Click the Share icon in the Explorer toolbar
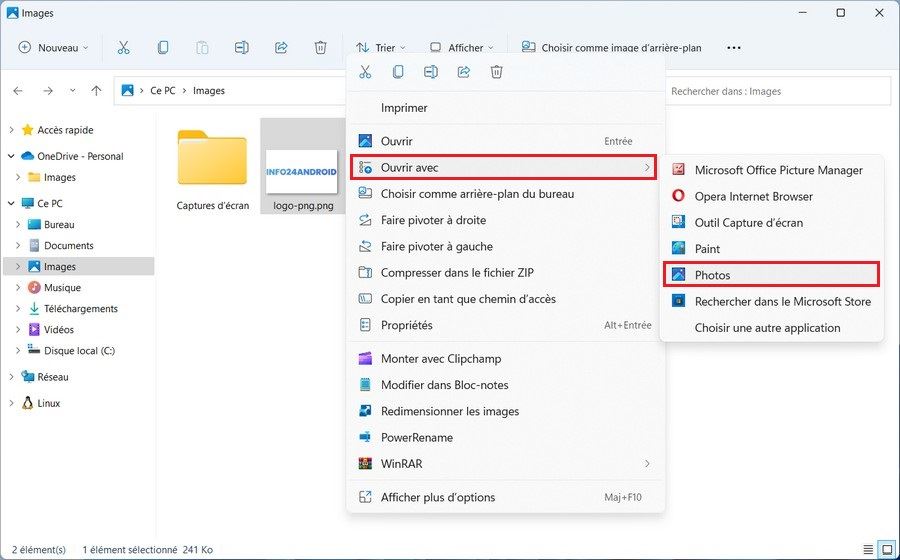This screenshot has width=900, height=560. [x=281, y=48]
